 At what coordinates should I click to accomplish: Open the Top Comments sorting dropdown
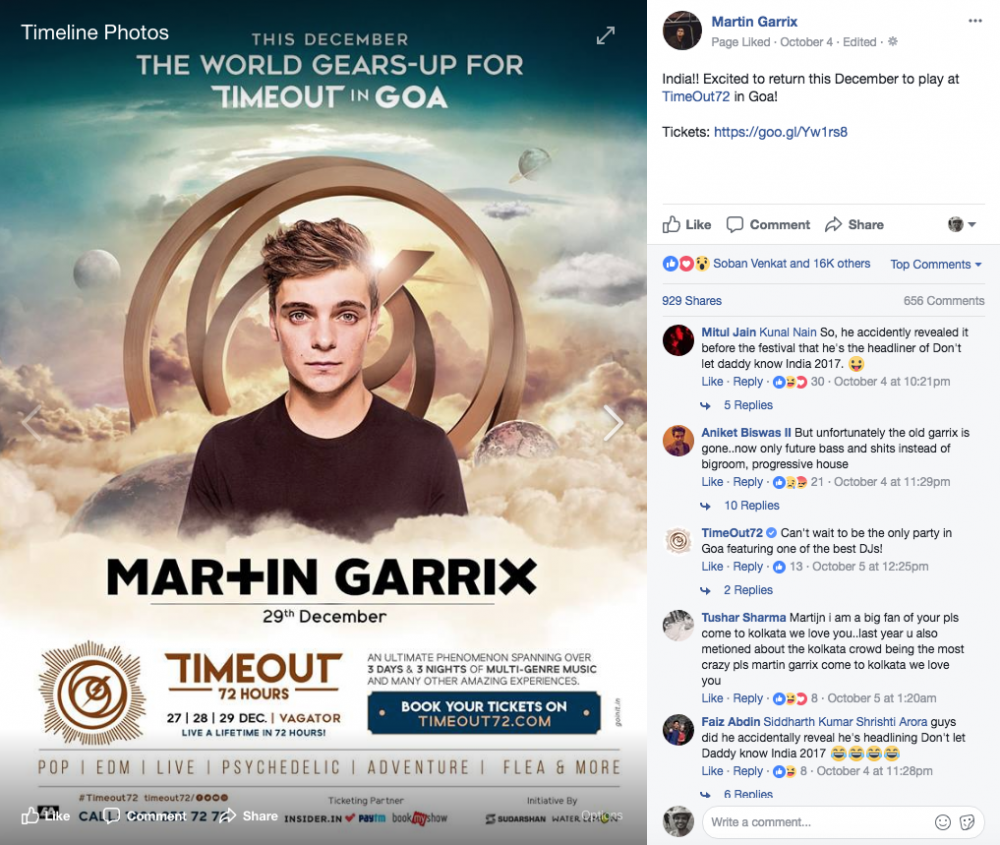[x=936, y=264]
